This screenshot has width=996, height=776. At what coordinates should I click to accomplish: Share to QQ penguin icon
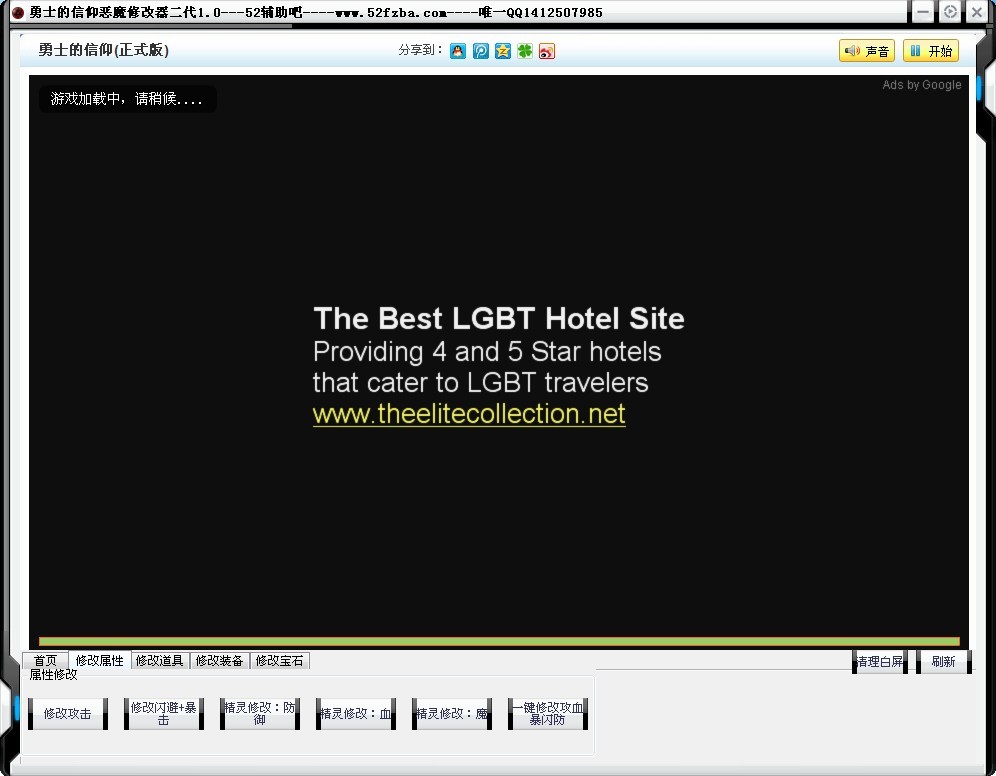(x=458, y=51)
